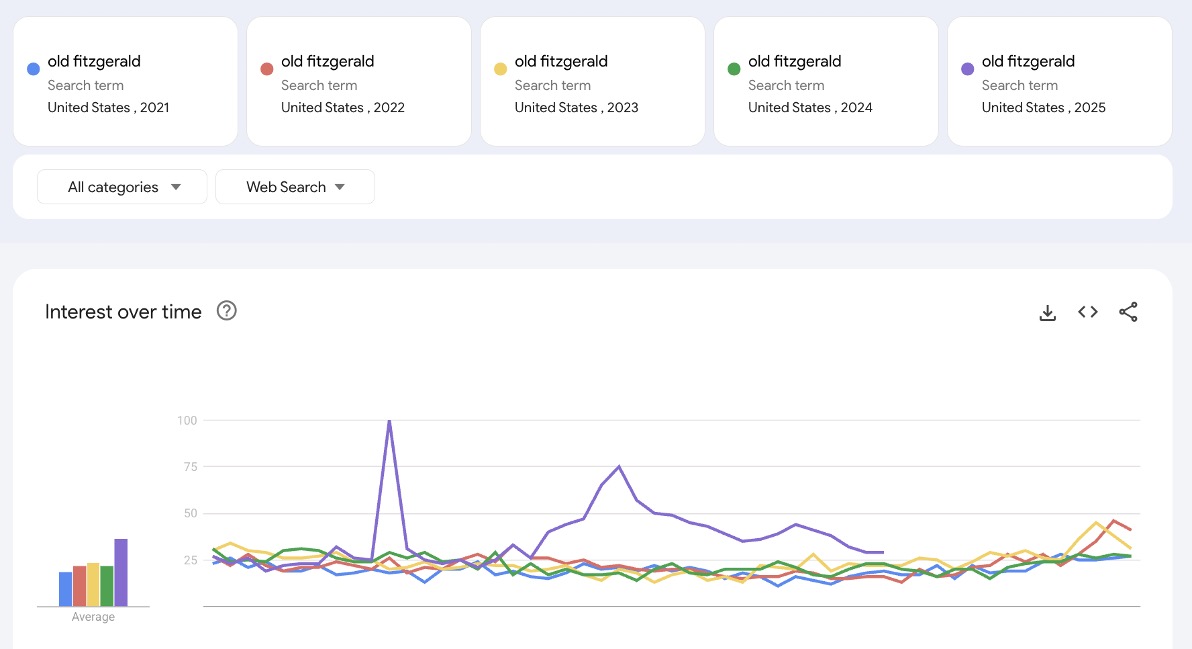Select the 2021 old fitzgerald search term card

(x=125, y=82)
